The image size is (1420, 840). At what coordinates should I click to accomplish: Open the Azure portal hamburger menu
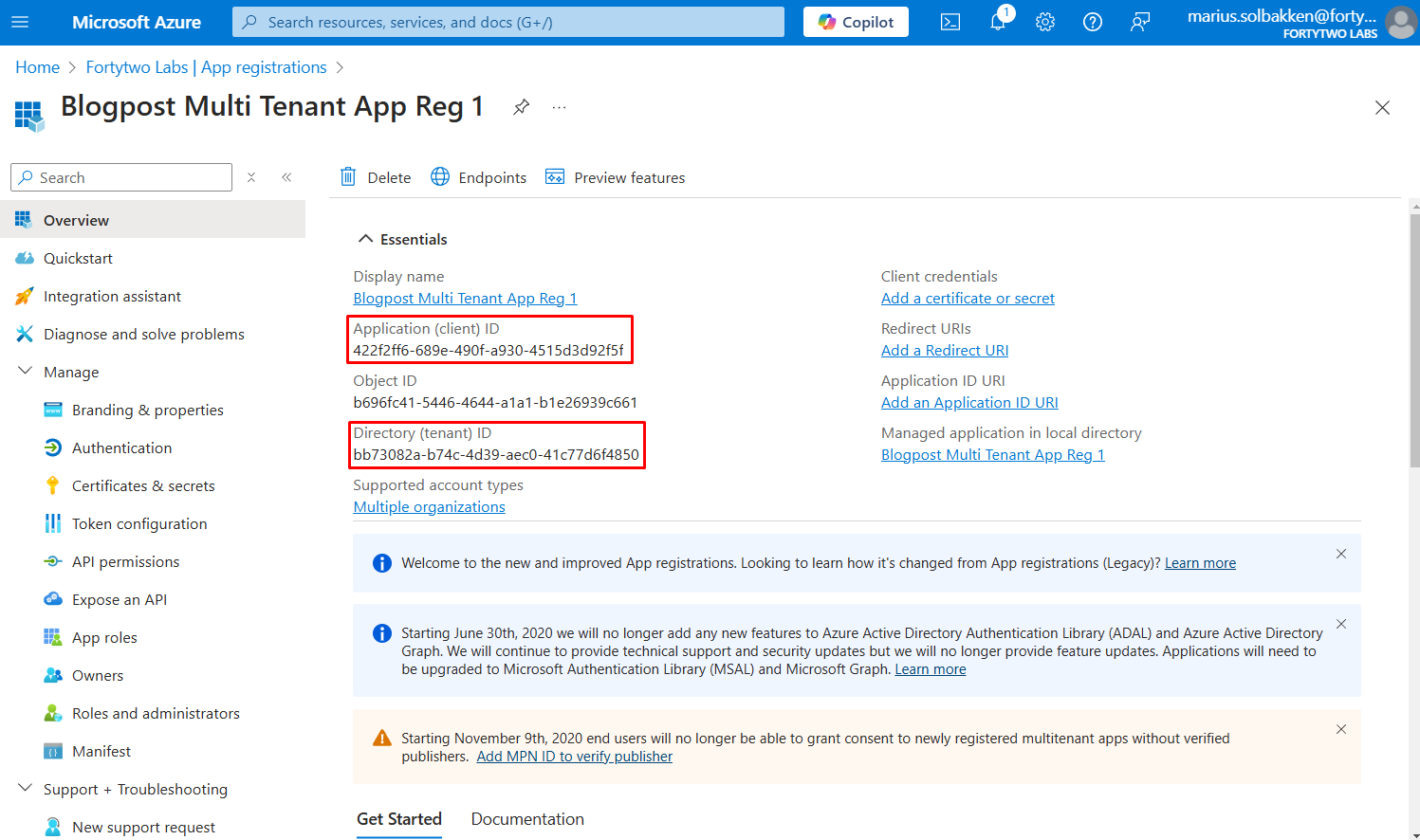coord(20,22)
